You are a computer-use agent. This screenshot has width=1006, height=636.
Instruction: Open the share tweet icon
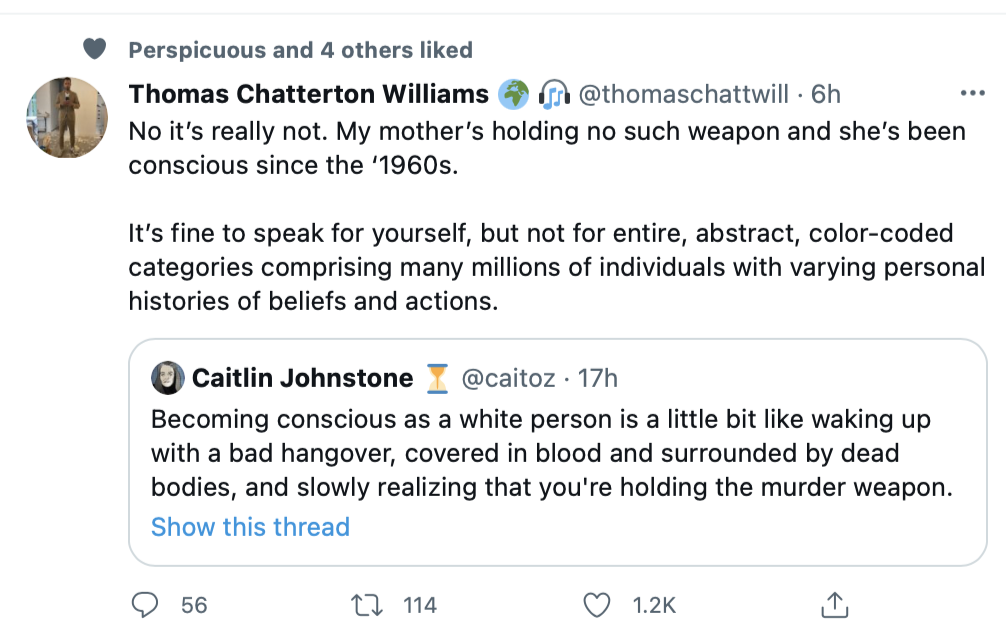(835, 605)
